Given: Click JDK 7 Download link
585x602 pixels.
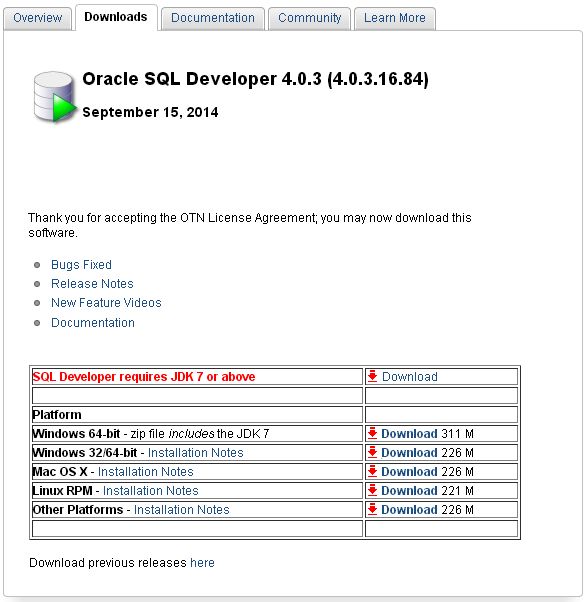Looking at the screenshot, I should (410, 377).
